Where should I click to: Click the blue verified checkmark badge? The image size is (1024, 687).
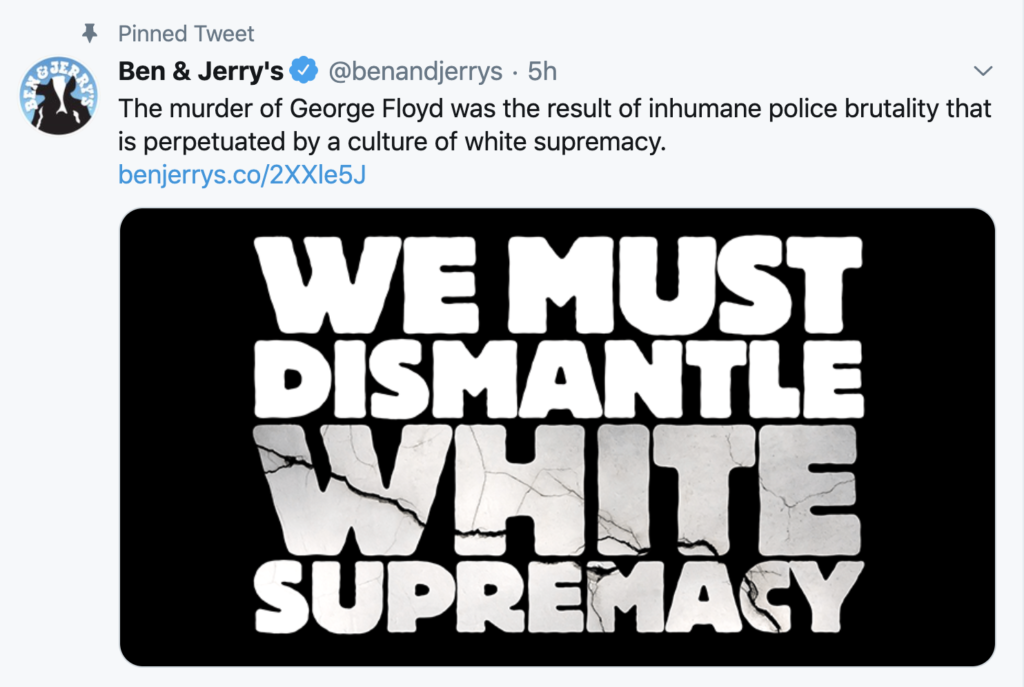[304, 71]
